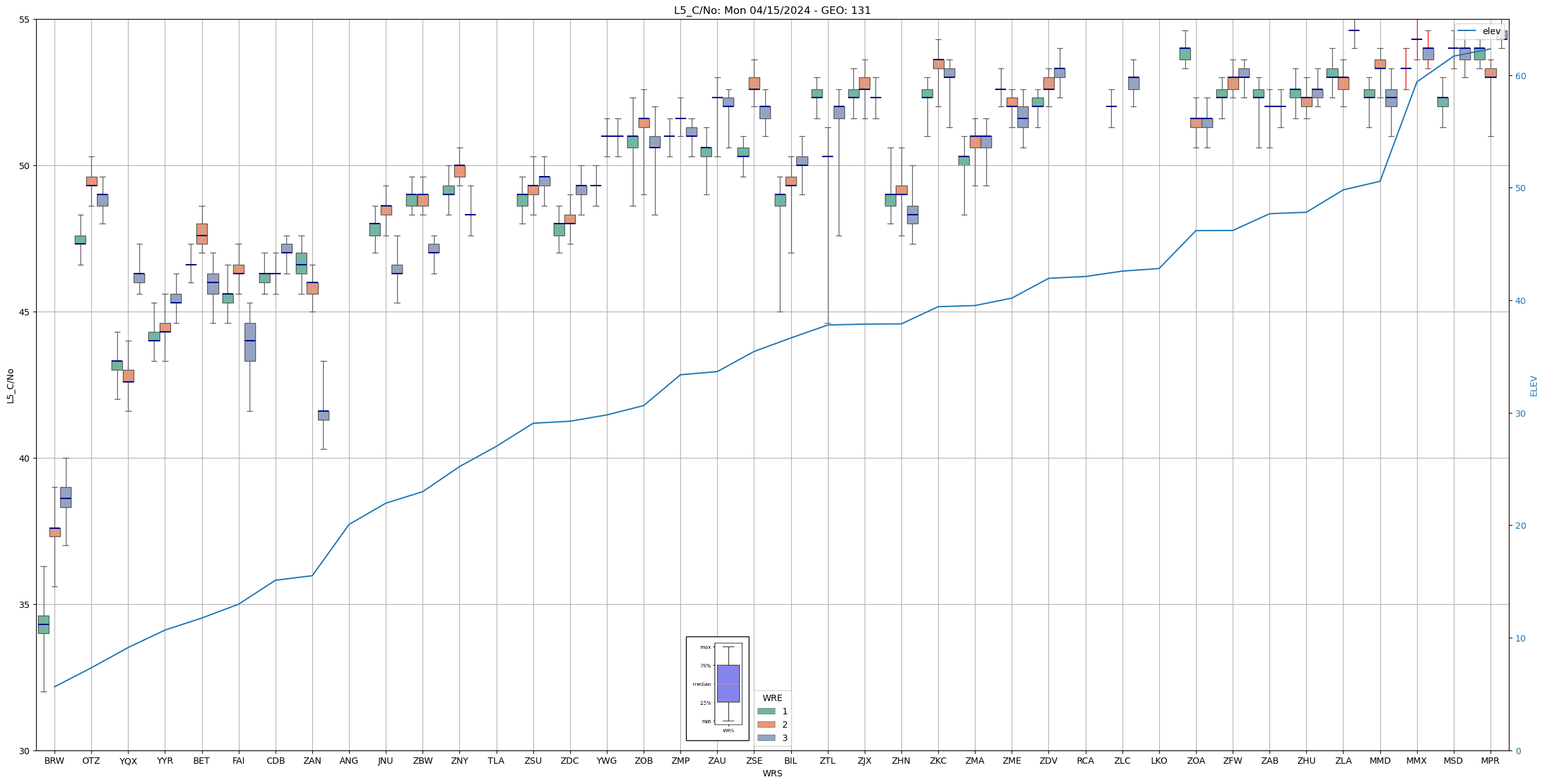Click the 'TLA' x-axis label
The image size is (1545, 784).
[x=496, y=761]
